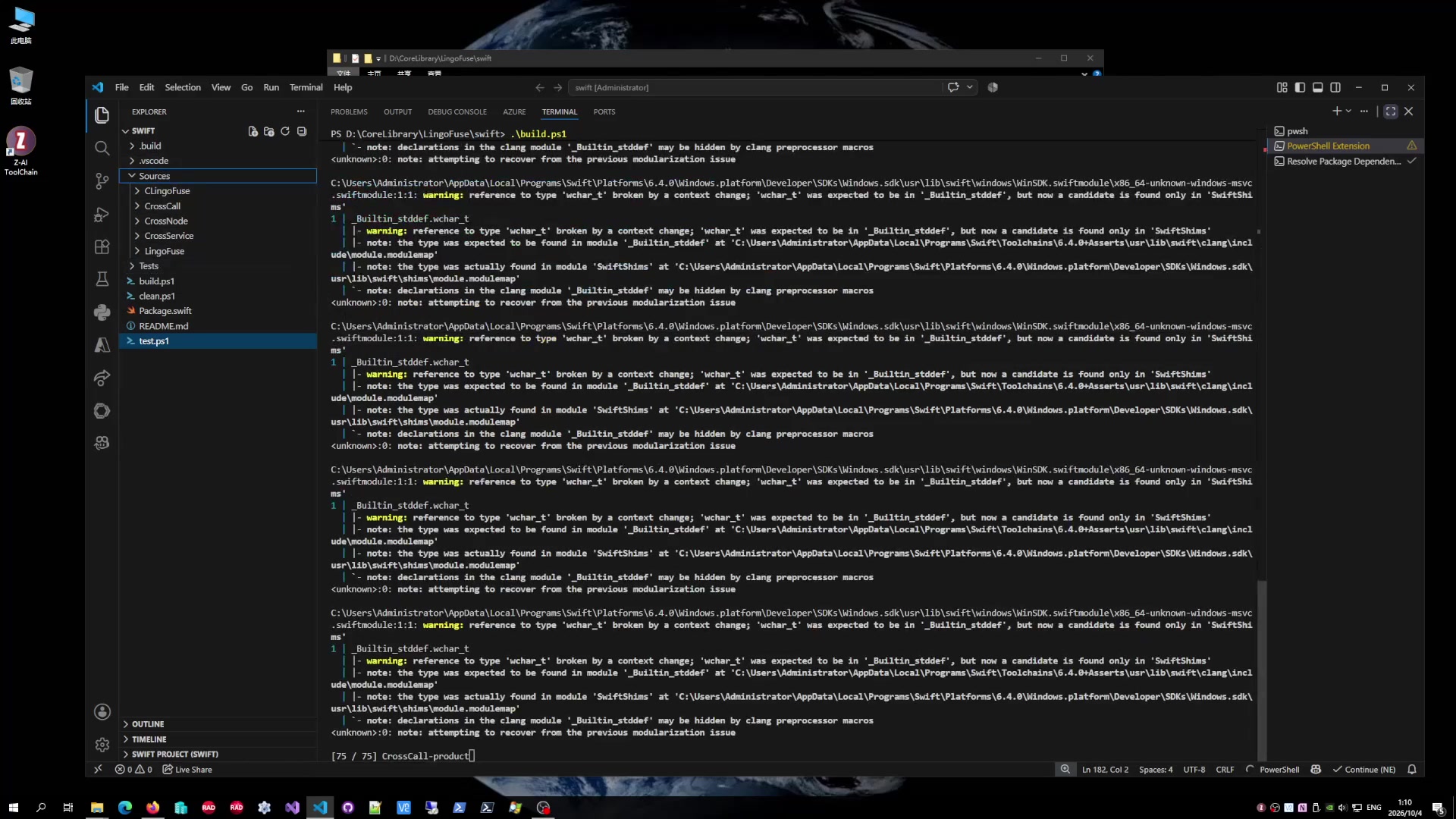Open the Selection menu

pos(183,87)
